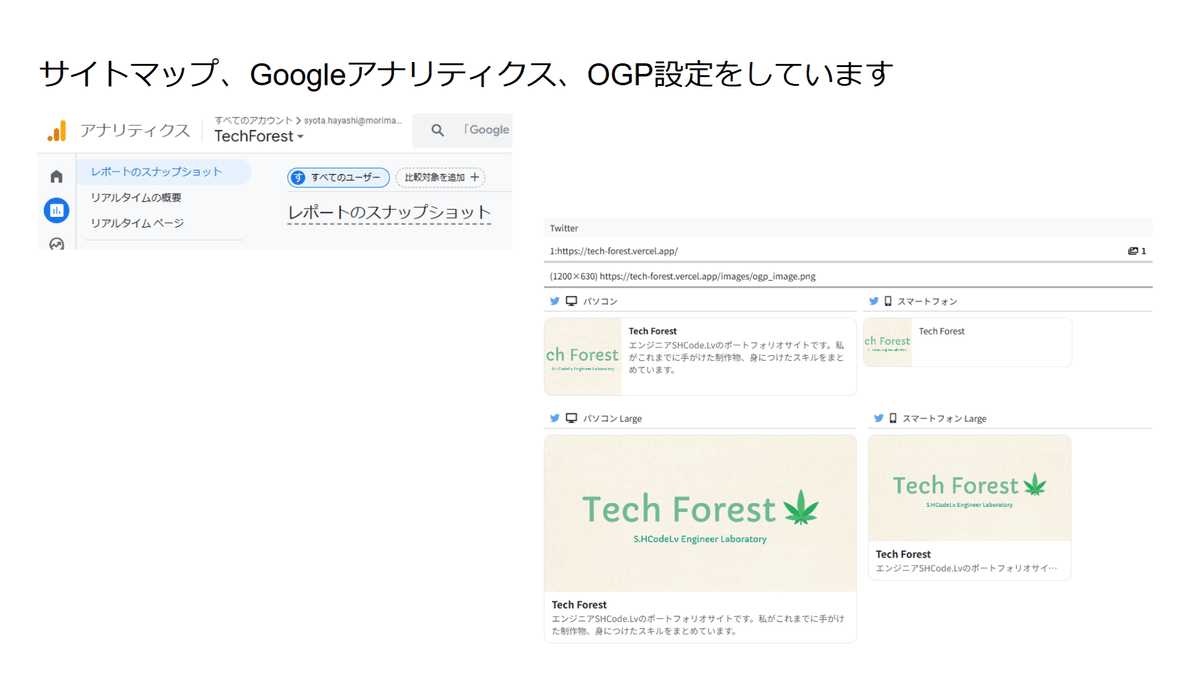Image resolution: width=1200 pixels, height=674 pixels.
Task: Select the blue Reports bar-chart icon
Action: pos(56,210)
